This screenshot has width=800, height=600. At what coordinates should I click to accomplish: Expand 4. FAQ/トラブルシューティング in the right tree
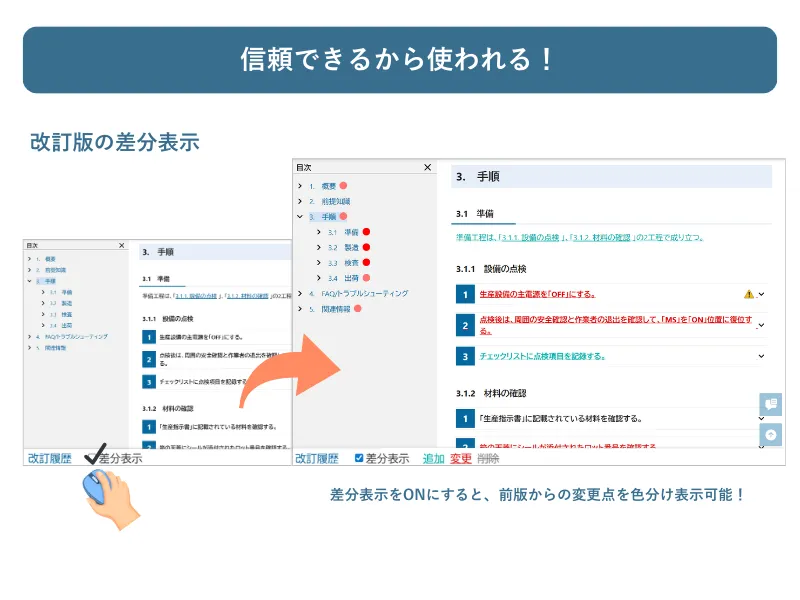point(300,294)
